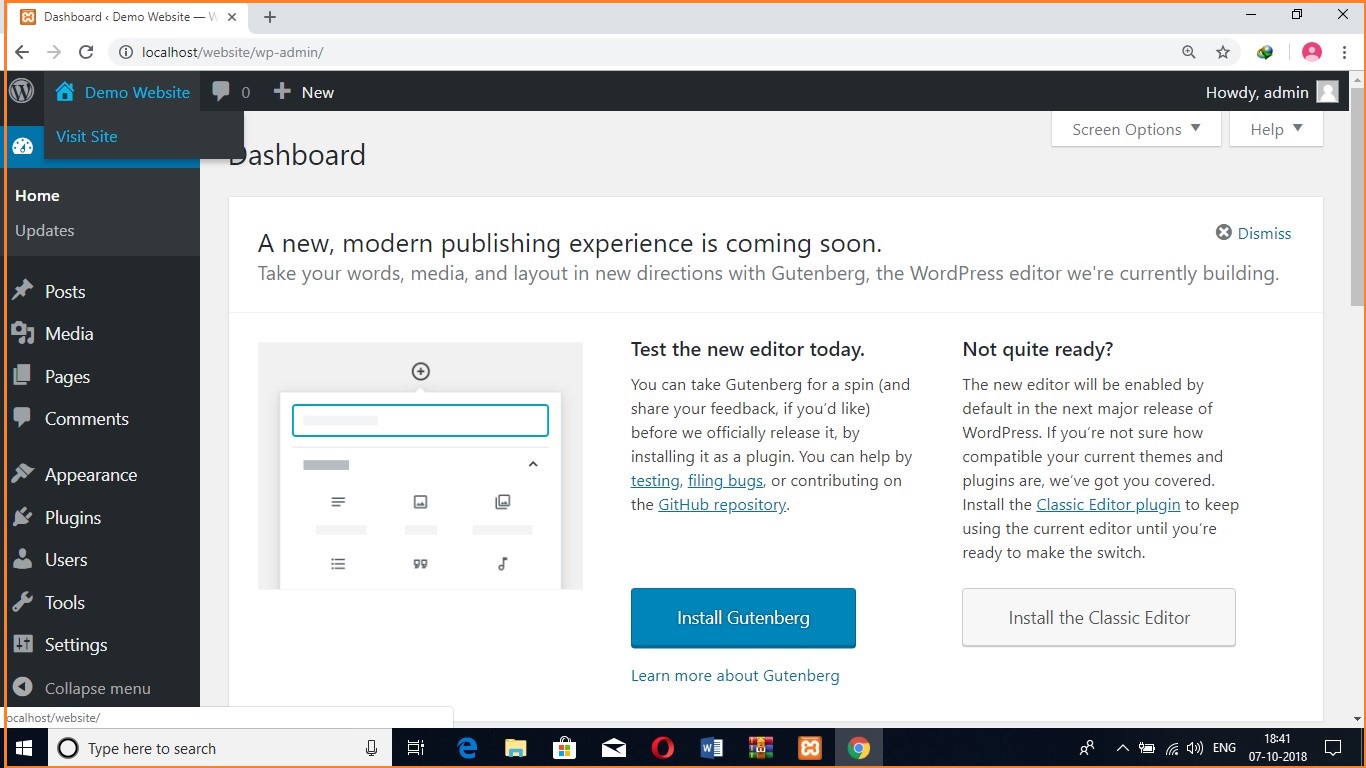Show hidden system tray icons
This screenshot has width=1366, height=768.
click(1122, 748)
